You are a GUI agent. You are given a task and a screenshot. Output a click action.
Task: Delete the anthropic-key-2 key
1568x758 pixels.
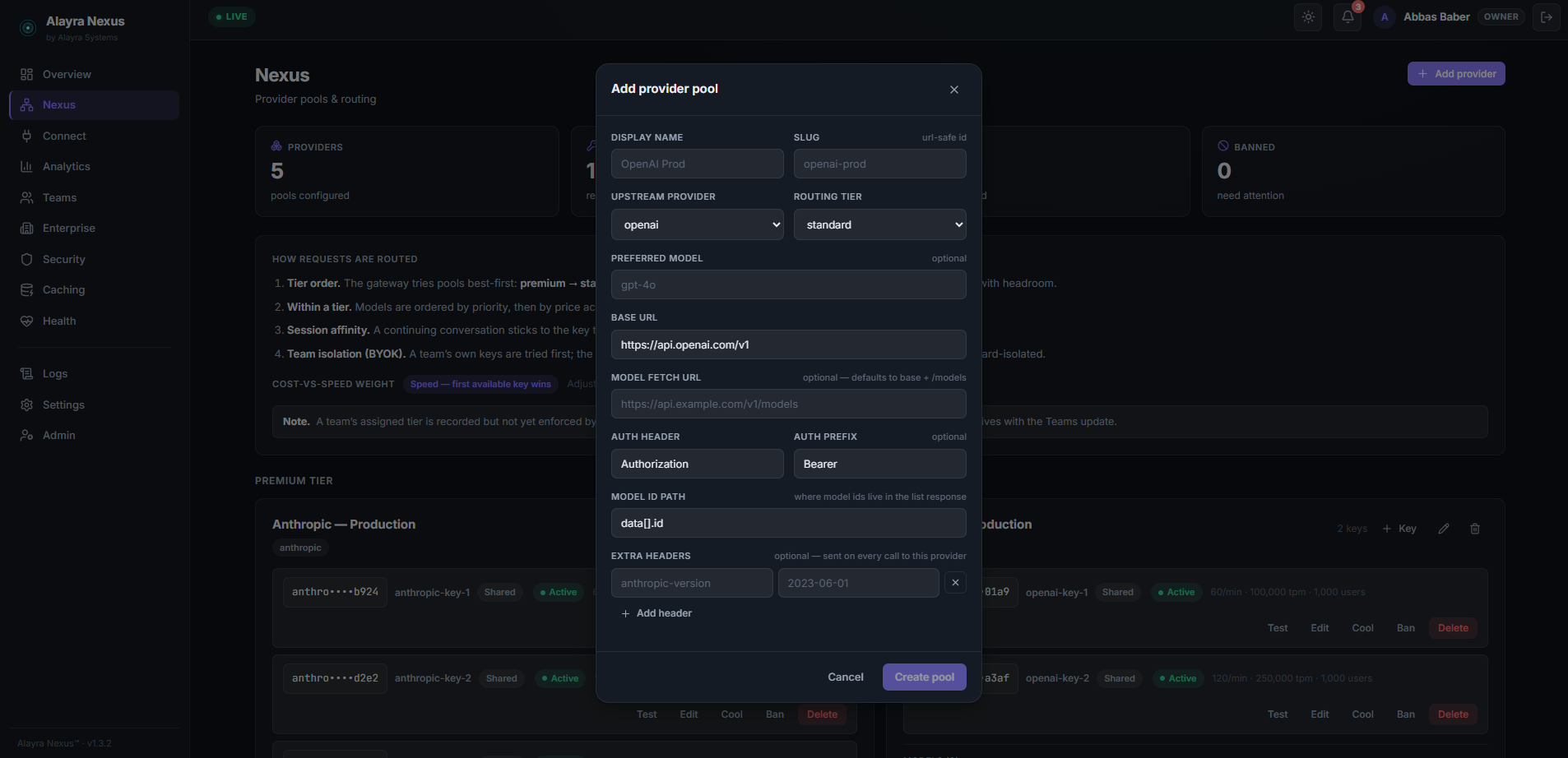coord(822,714)
